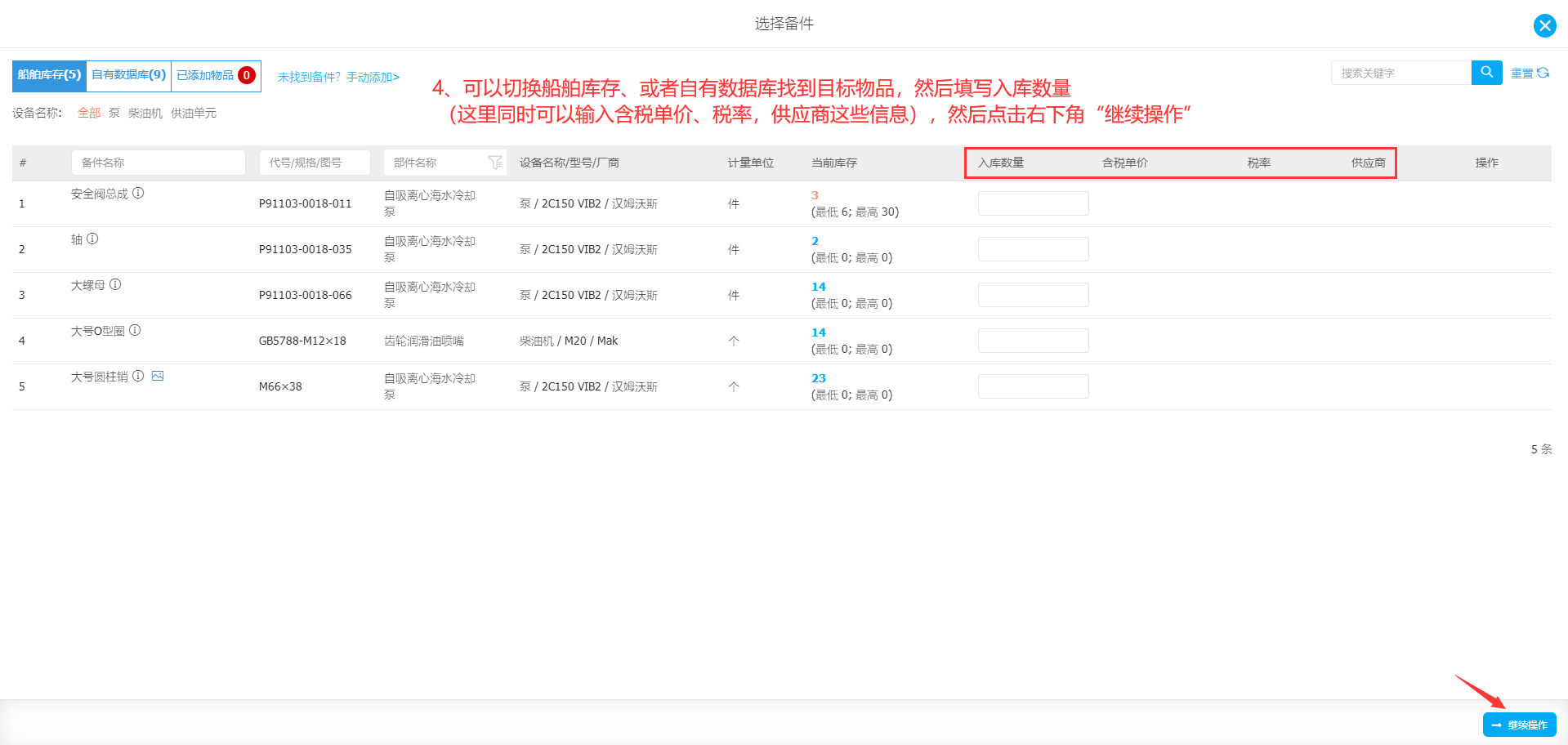The height and width of the screenshot is (745, 1568).
Task: Click the 继续操作 button
Action: tap(1519, 725)
